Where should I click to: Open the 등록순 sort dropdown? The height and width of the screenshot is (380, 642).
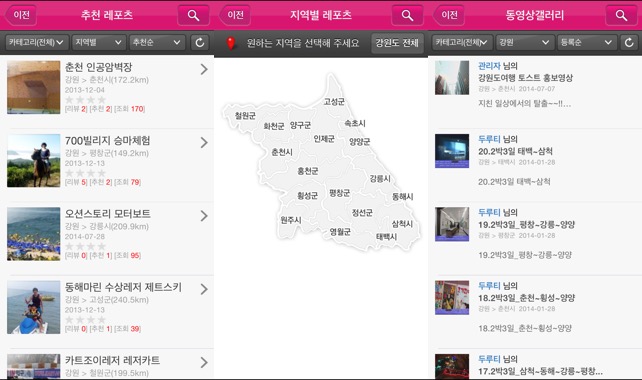pyautogui.click(x=586, y=42)
